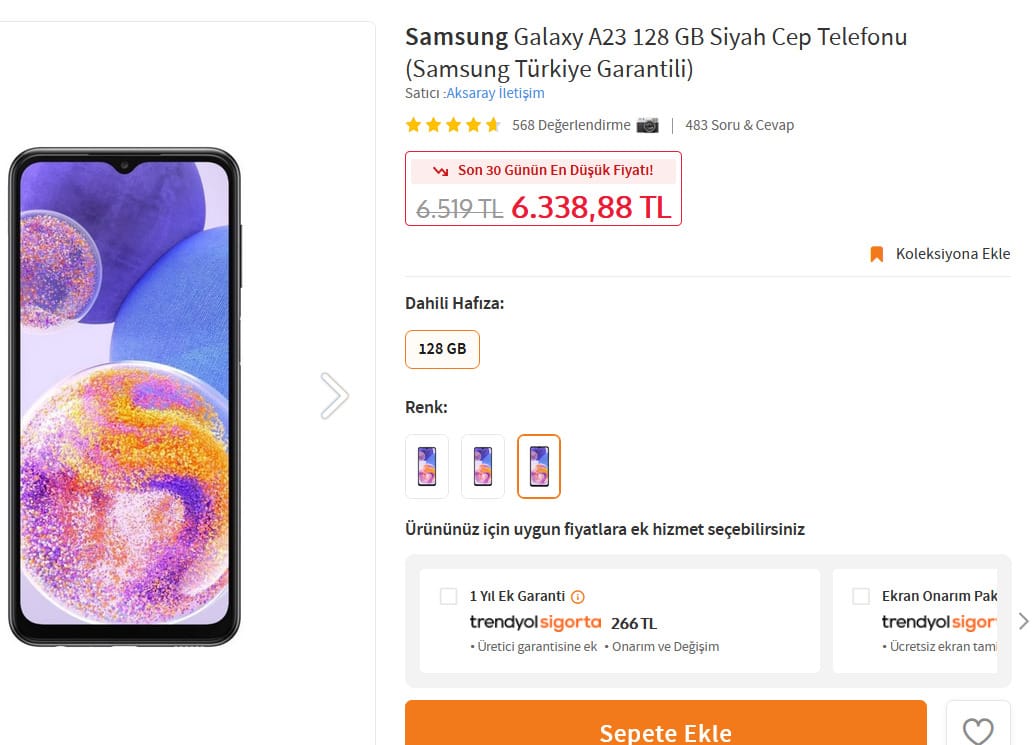1035x745 pixels.
Task: Open the photo reviews camera icon
Action: coord(648,125)
